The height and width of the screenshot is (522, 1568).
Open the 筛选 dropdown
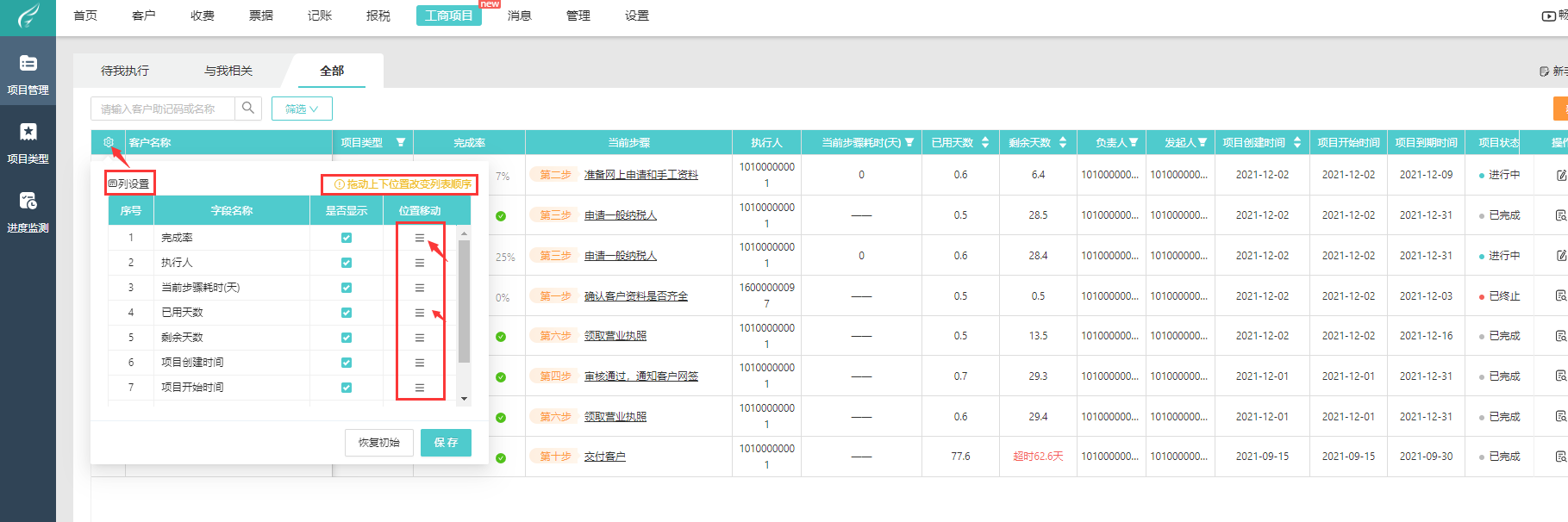[302, 109]
